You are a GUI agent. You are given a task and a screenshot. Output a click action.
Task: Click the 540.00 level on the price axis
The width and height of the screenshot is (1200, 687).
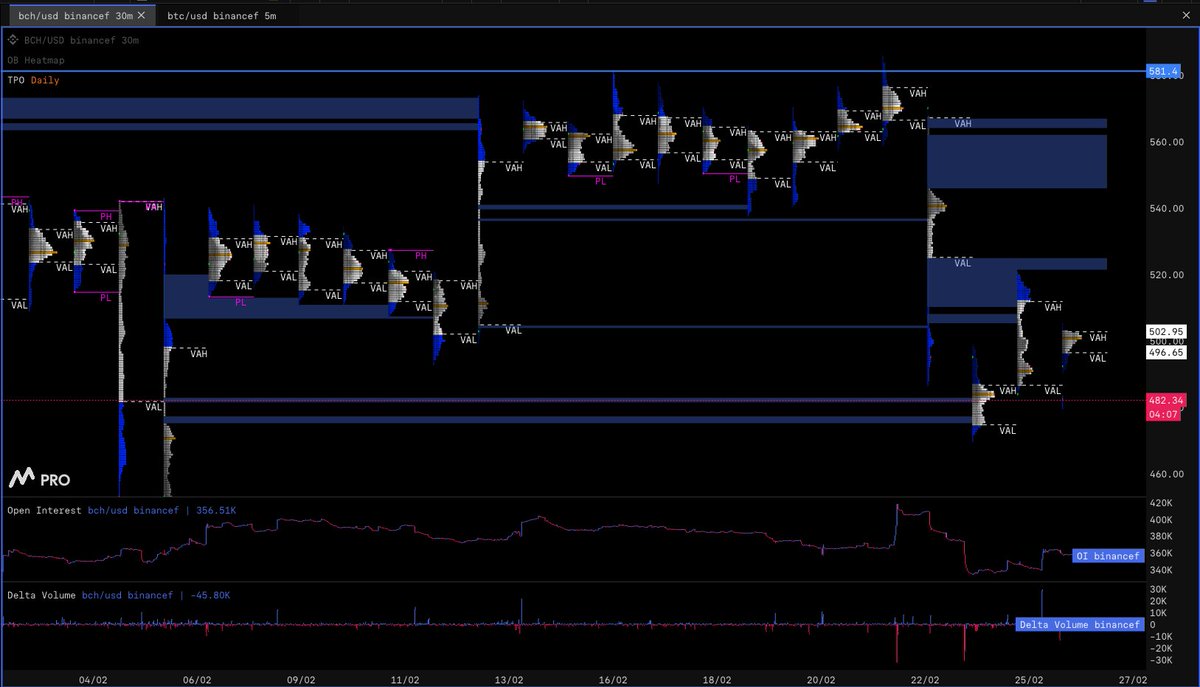[1165, 208]
